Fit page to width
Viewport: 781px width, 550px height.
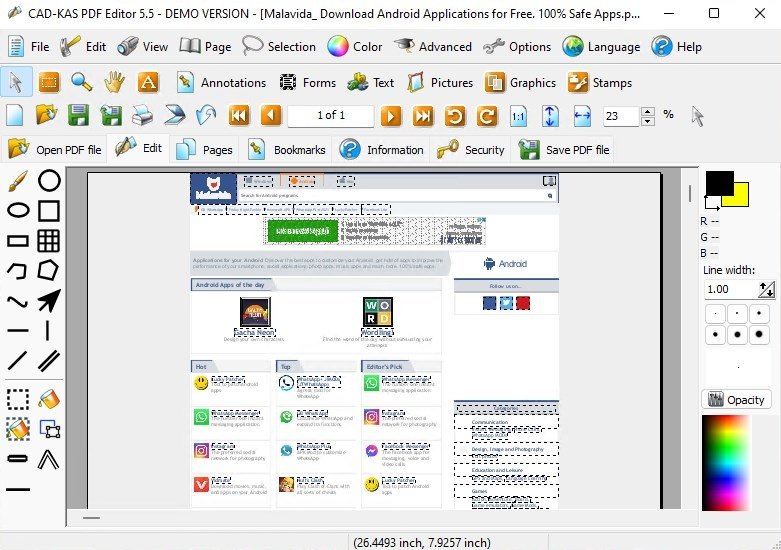(x=582, y=116)
